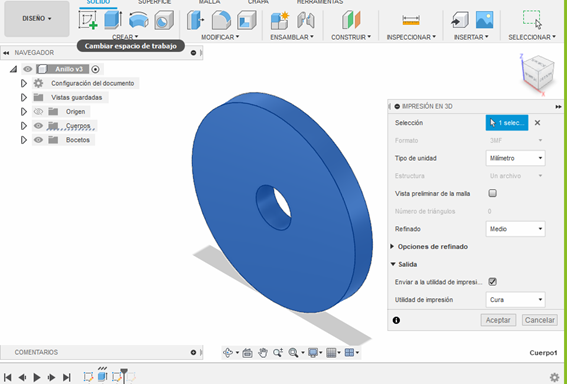
Task: Click the Orbit navigation tool
Action: (x=228, y=353)
